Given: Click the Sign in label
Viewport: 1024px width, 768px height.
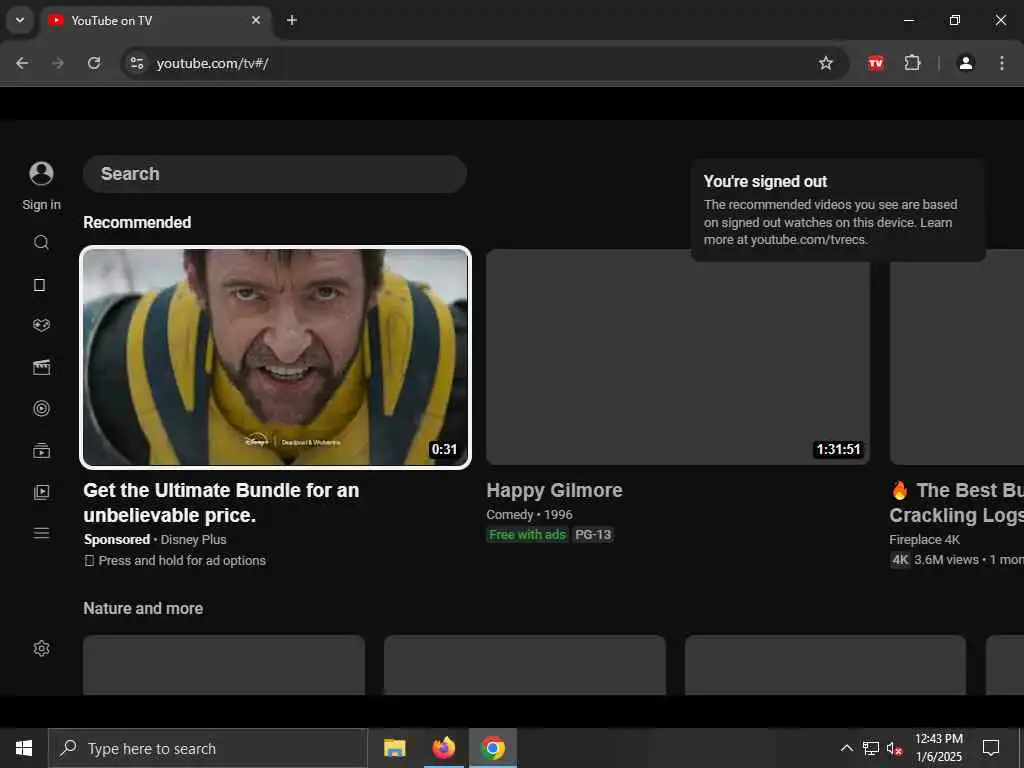Looking at the screenshot, I should click(x=41, y=204).
